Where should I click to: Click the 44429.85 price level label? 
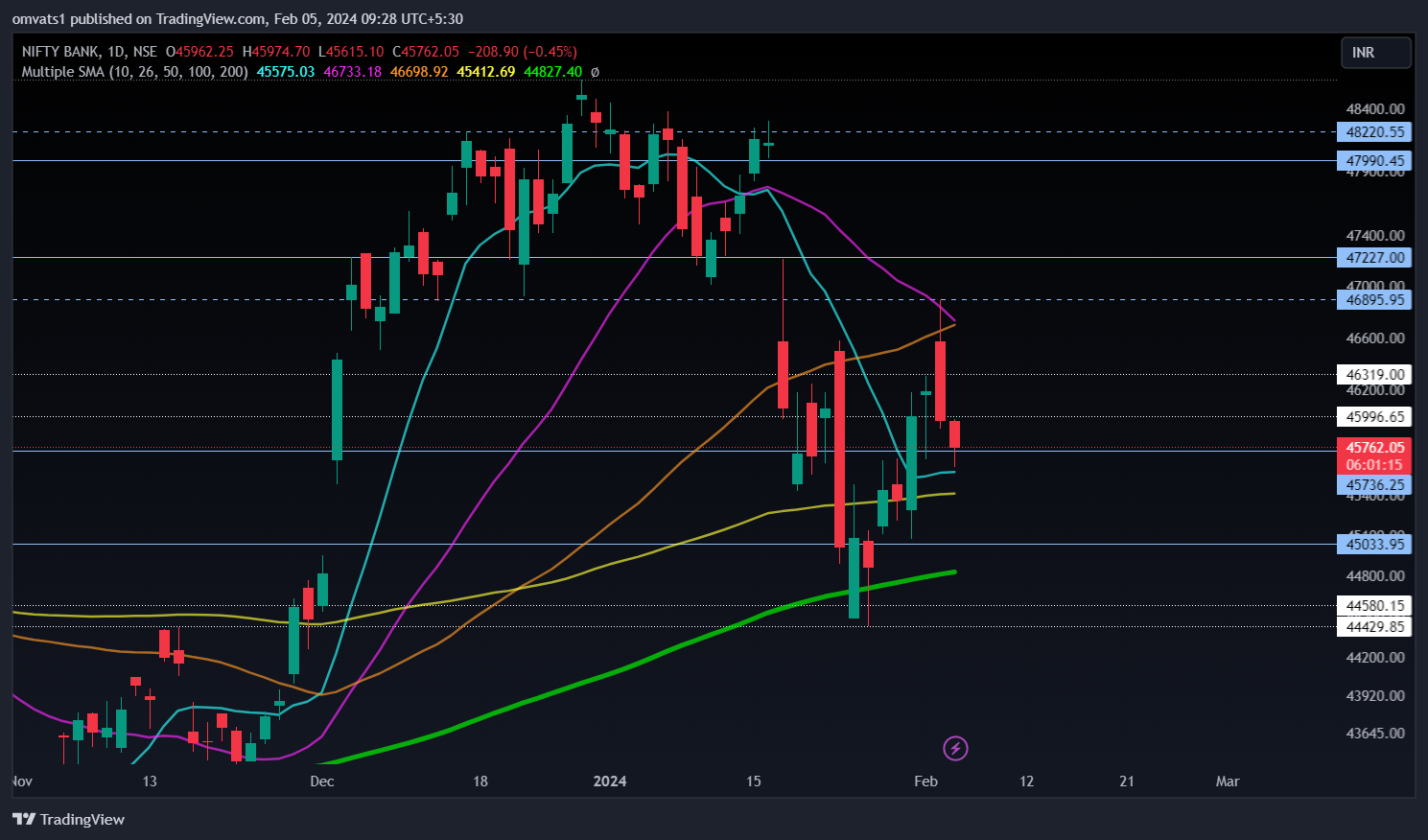[x=1374, y=627]
